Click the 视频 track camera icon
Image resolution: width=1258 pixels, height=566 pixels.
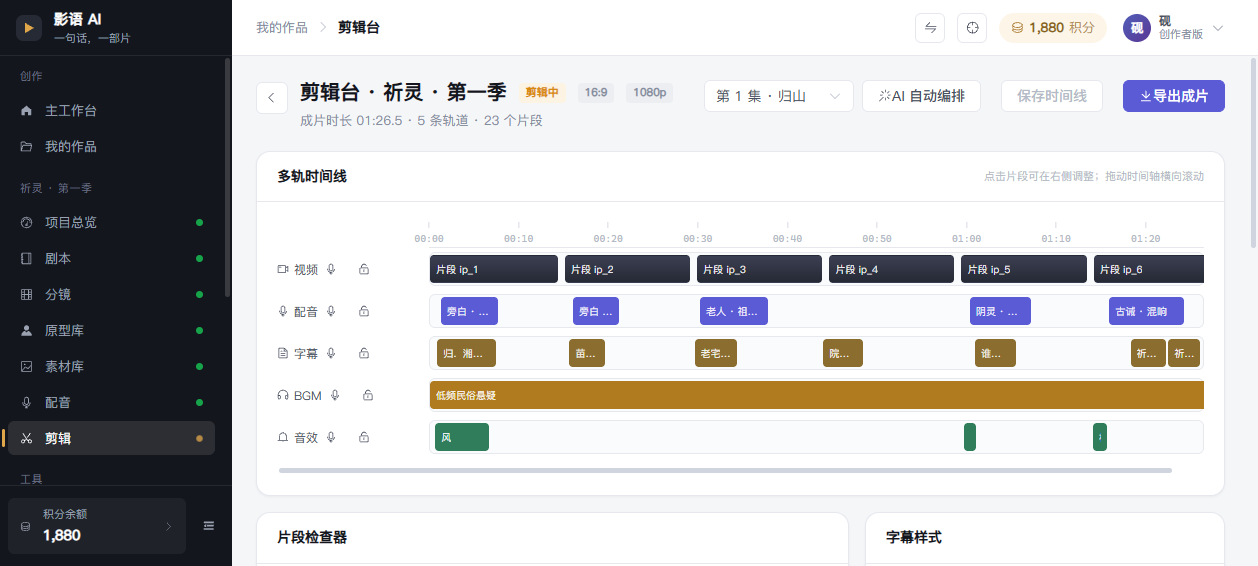tap(283, 269)
